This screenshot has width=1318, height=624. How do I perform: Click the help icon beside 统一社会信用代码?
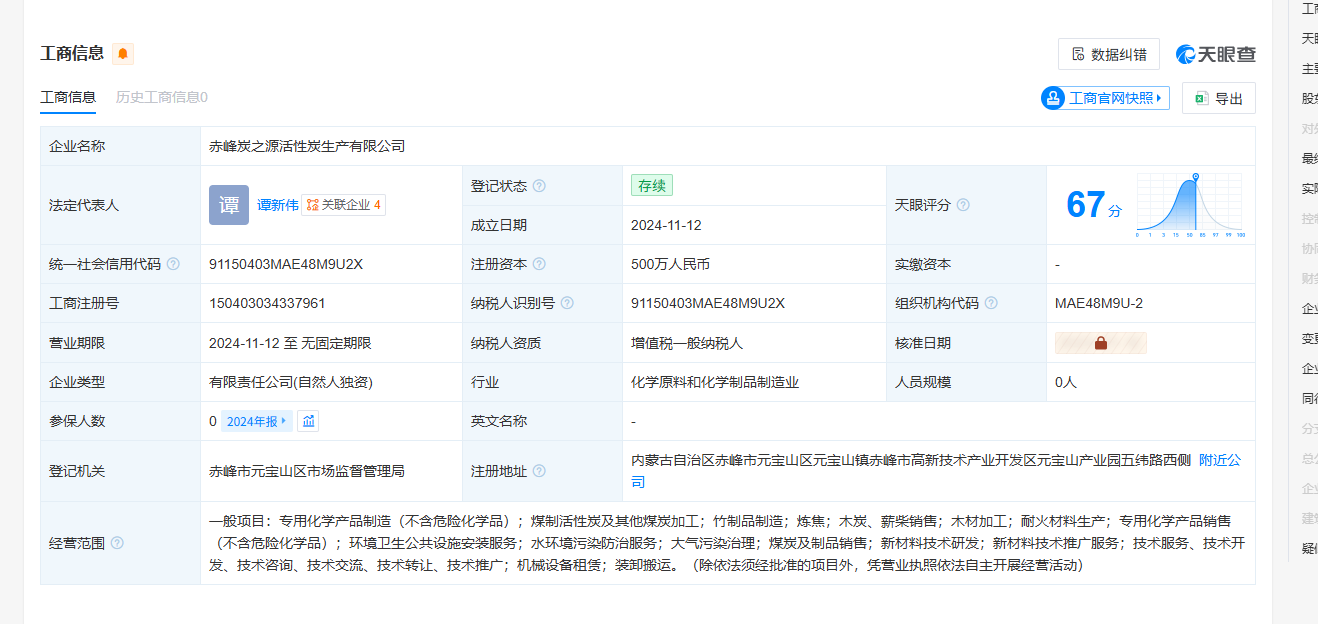(173, 264)
